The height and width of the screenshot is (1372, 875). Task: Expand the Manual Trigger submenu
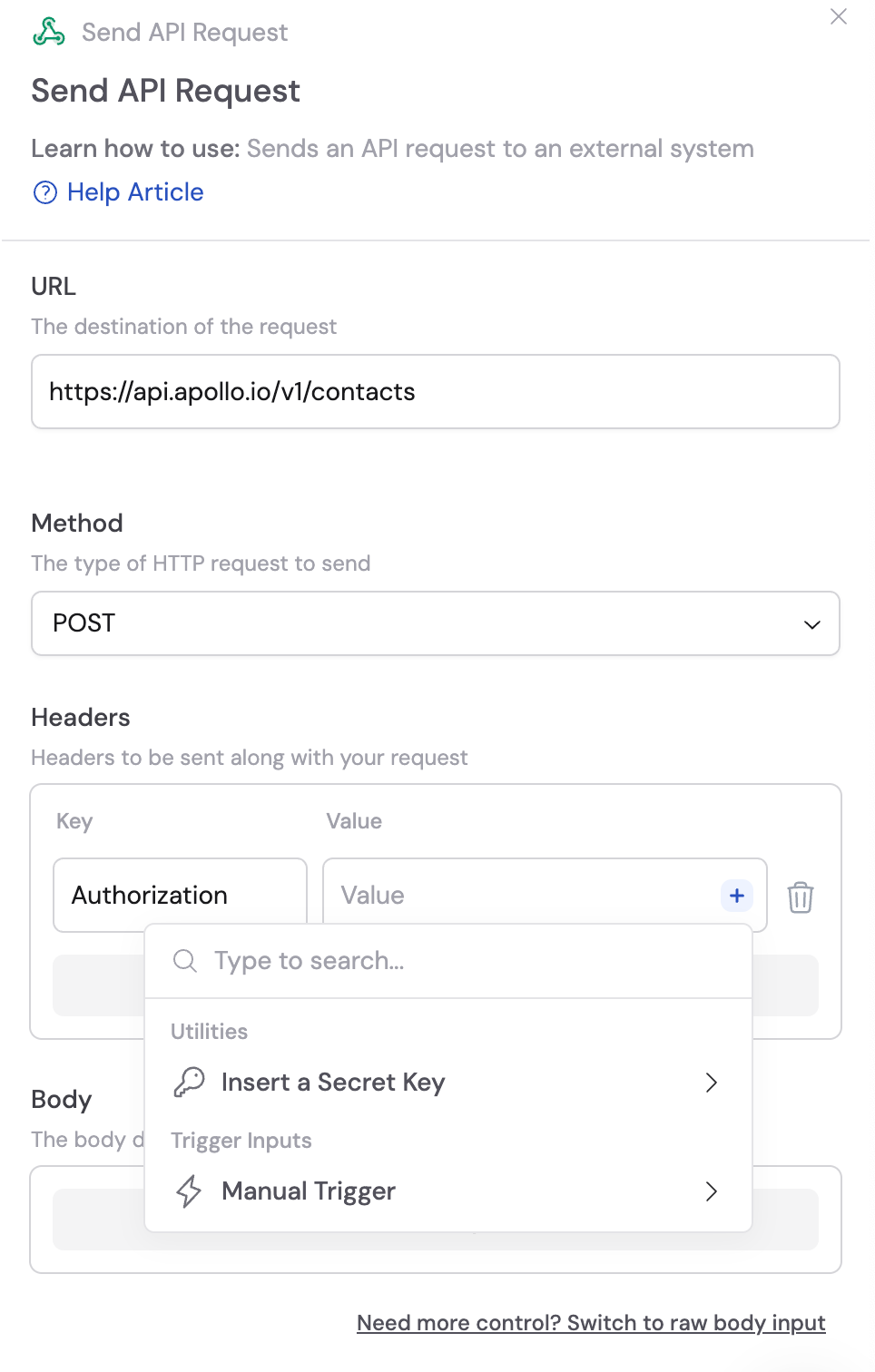click(712, 1191)
